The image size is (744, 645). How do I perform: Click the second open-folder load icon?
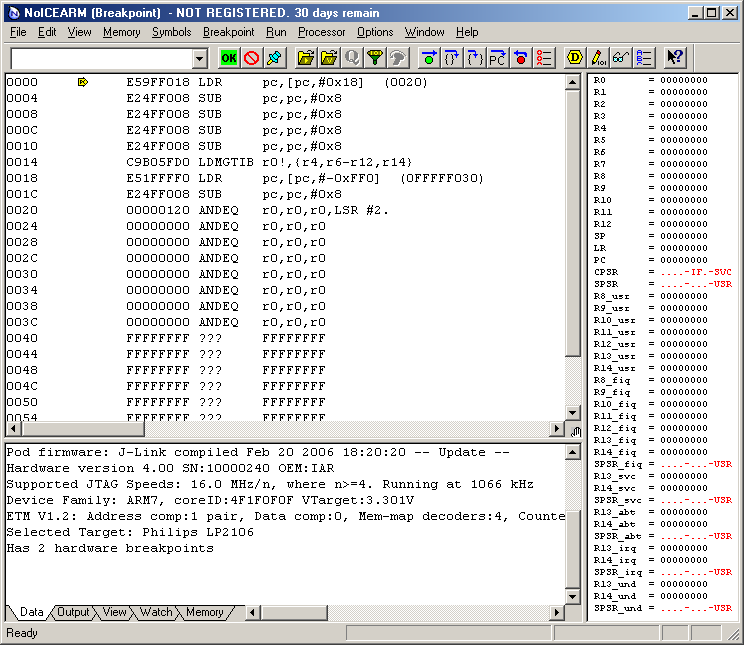pos(329,58)
